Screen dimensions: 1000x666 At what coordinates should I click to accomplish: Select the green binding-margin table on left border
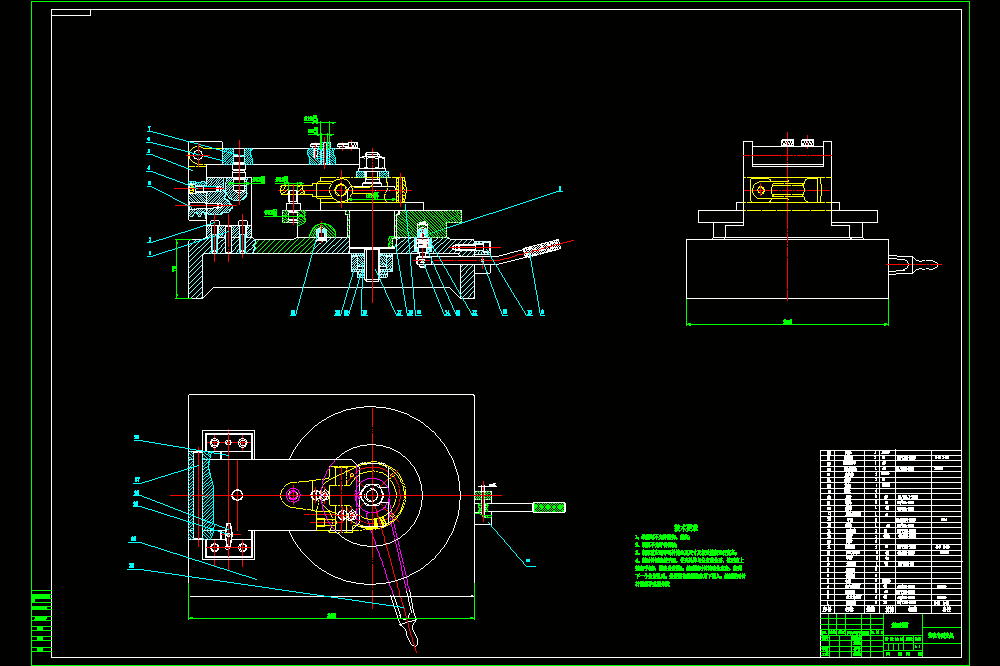click(41, 622)
